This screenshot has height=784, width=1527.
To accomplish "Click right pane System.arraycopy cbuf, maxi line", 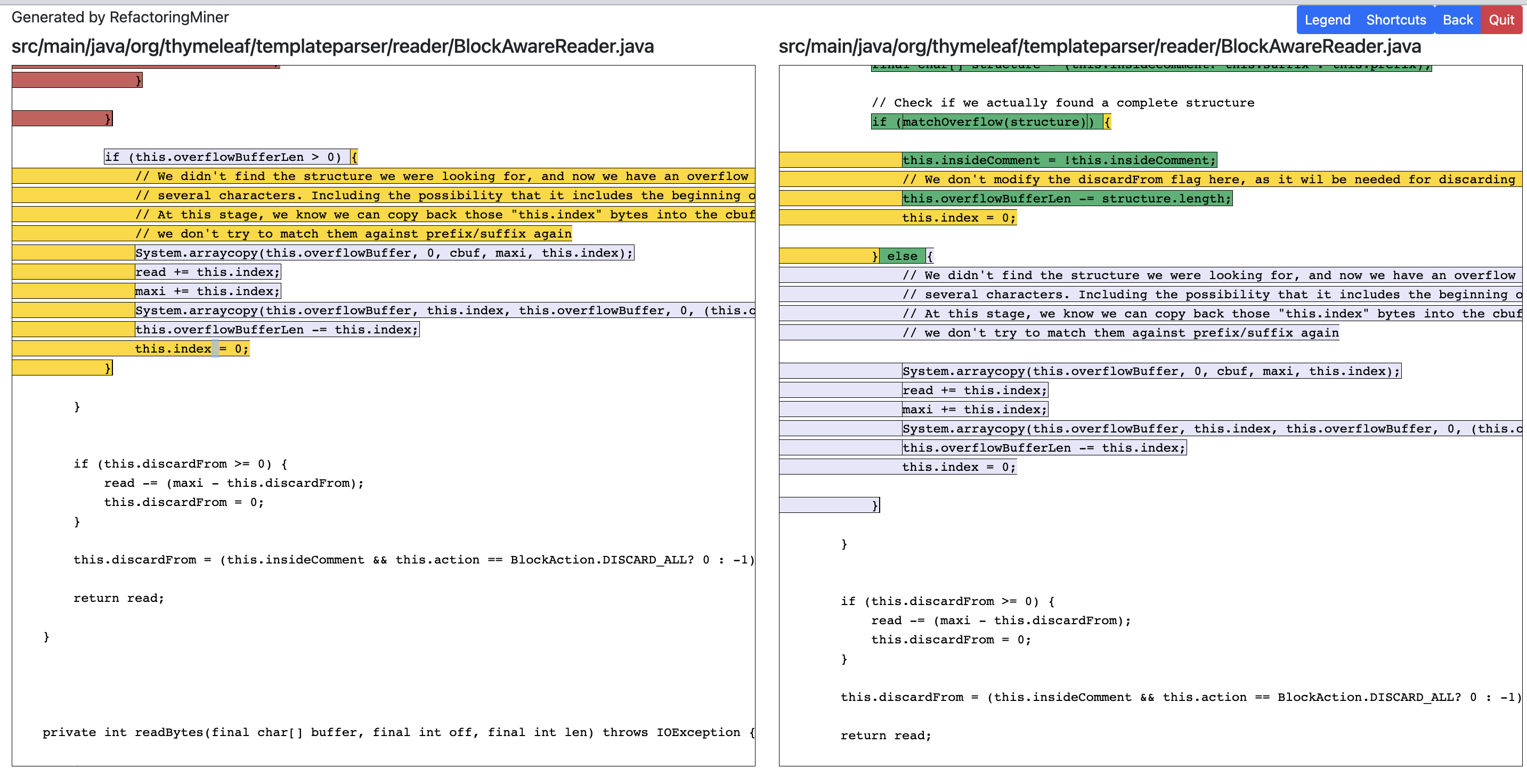I will tap(1151, 371).
